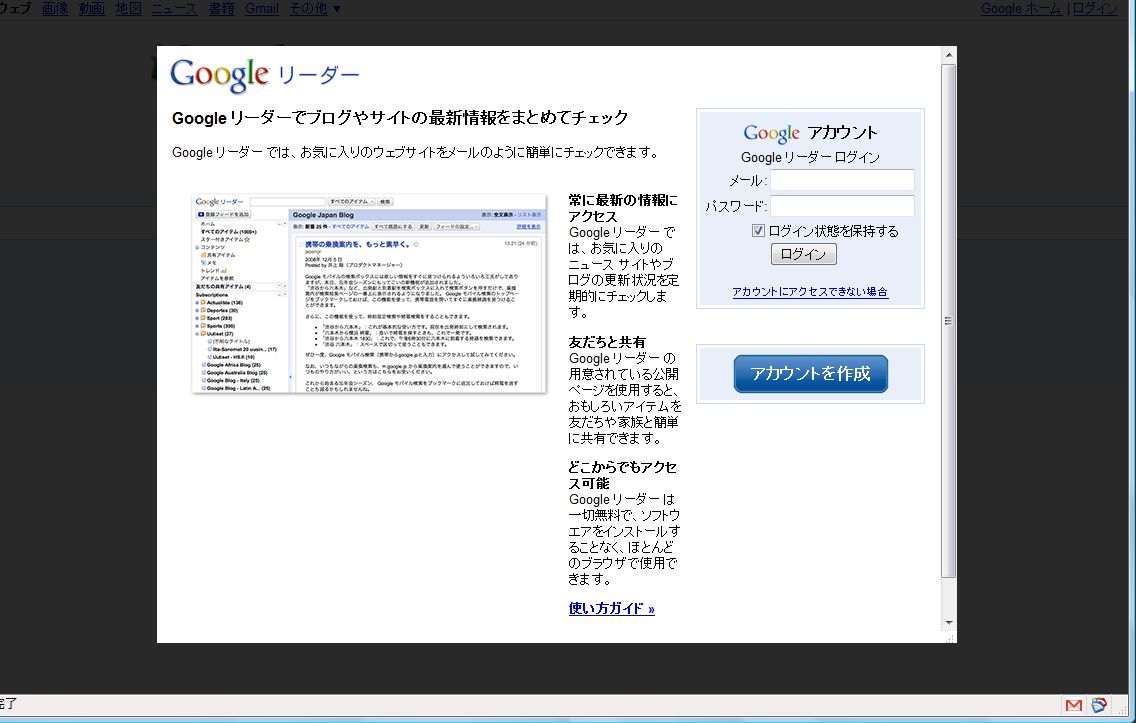Toggle the ログイン状態を保持する checkbox
The width and height of the screenshot is (1136, 723).
[x=758, y=231]
